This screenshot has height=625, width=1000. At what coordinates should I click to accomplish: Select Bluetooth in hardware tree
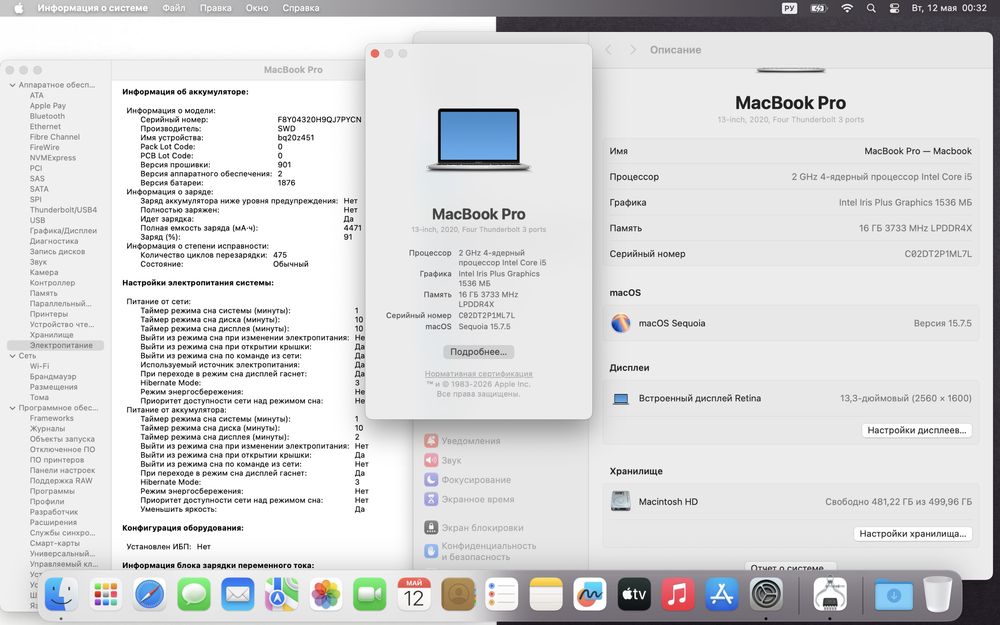47,116
